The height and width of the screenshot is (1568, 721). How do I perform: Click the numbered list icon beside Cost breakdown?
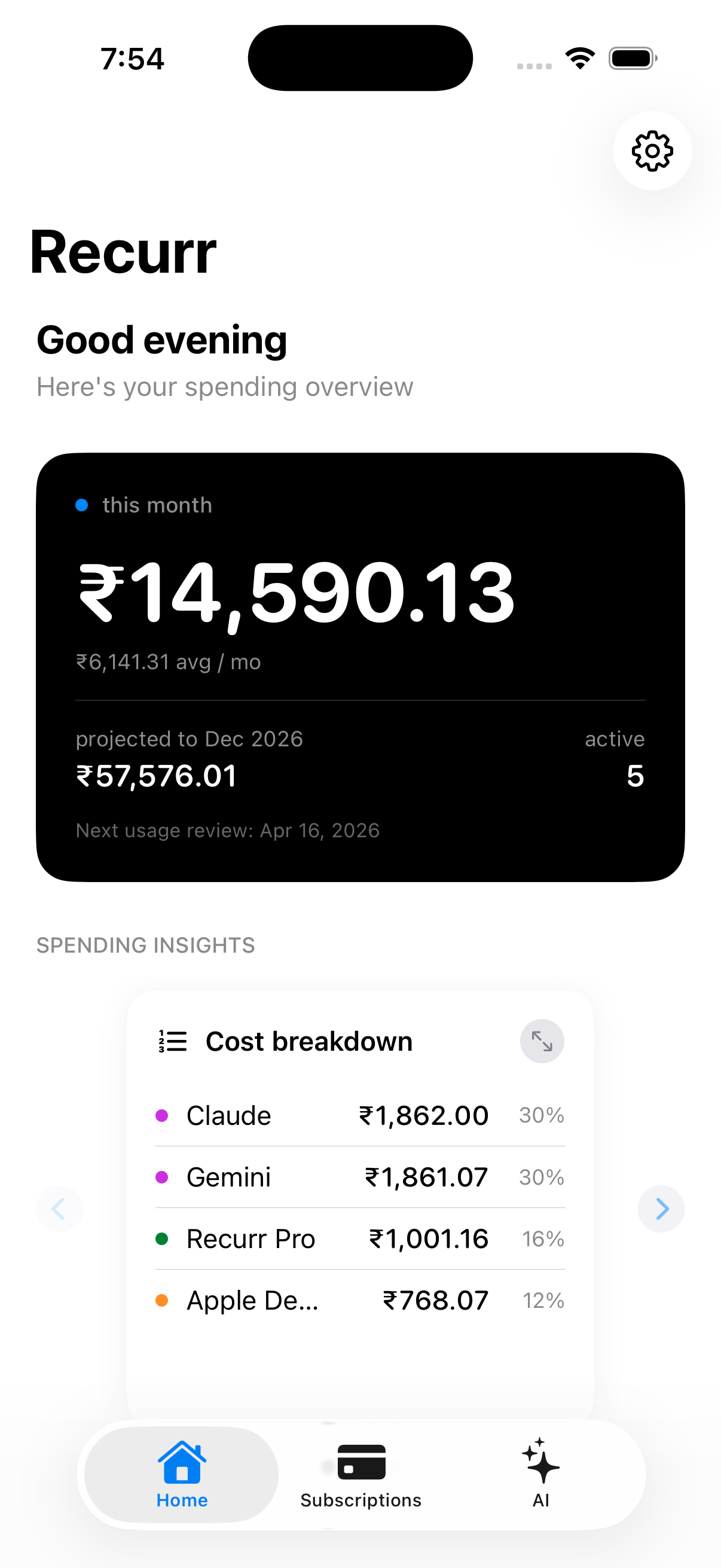(173, 1041)
